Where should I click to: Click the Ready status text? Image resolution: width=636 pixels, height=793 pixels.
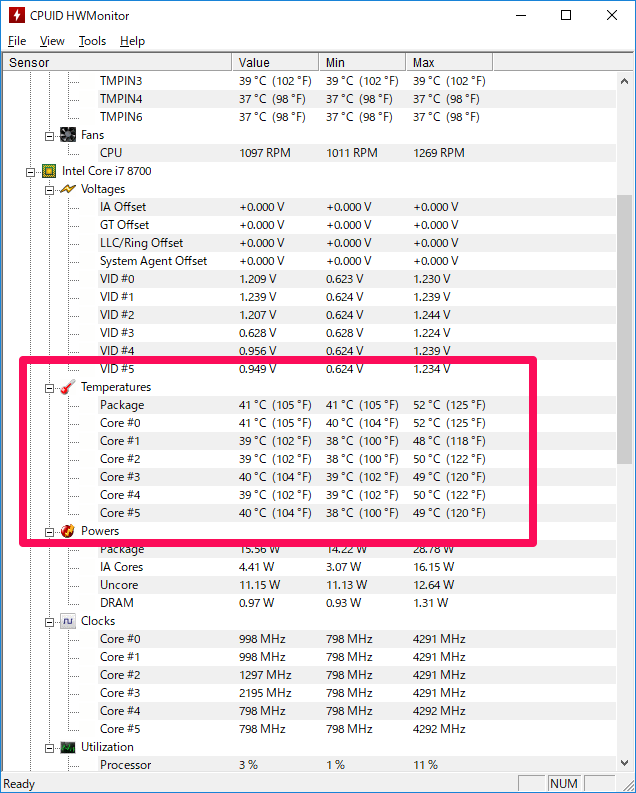(x=19, y=784)
